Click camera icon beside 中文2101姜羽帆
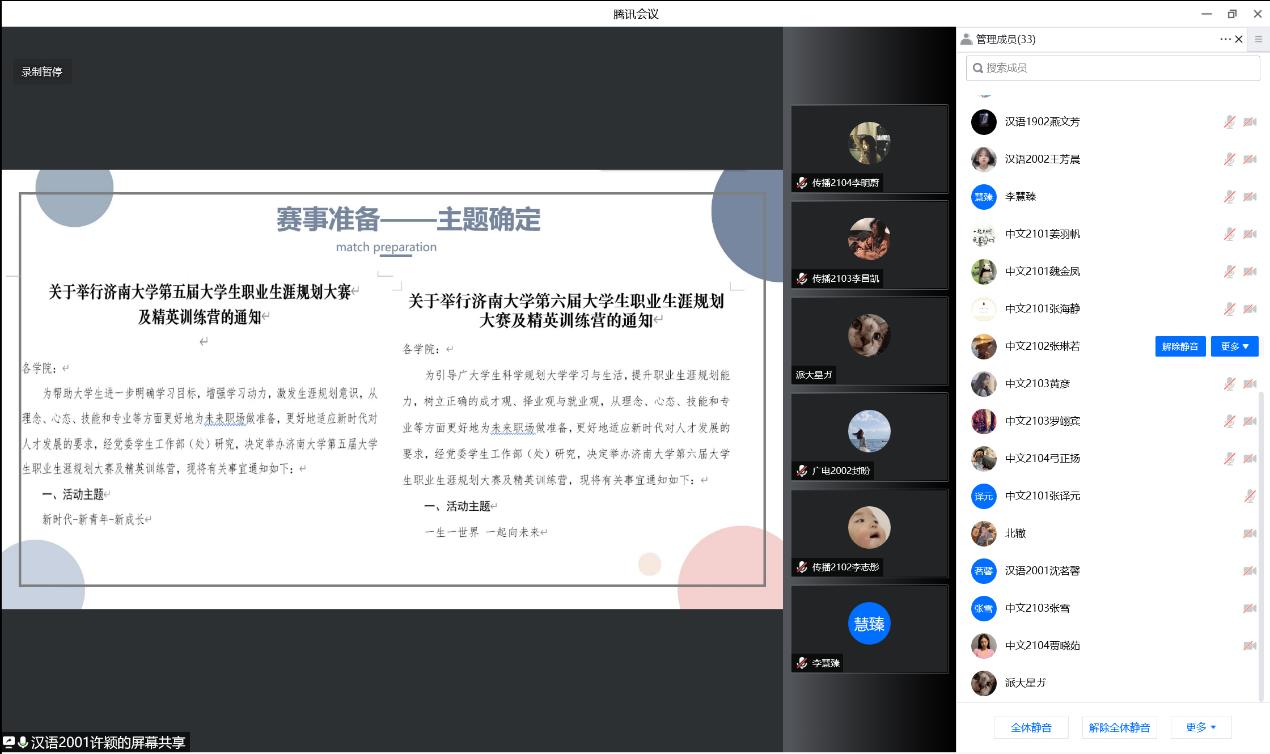Viewport: 1270px width, 754px height. click(1249, 234)
